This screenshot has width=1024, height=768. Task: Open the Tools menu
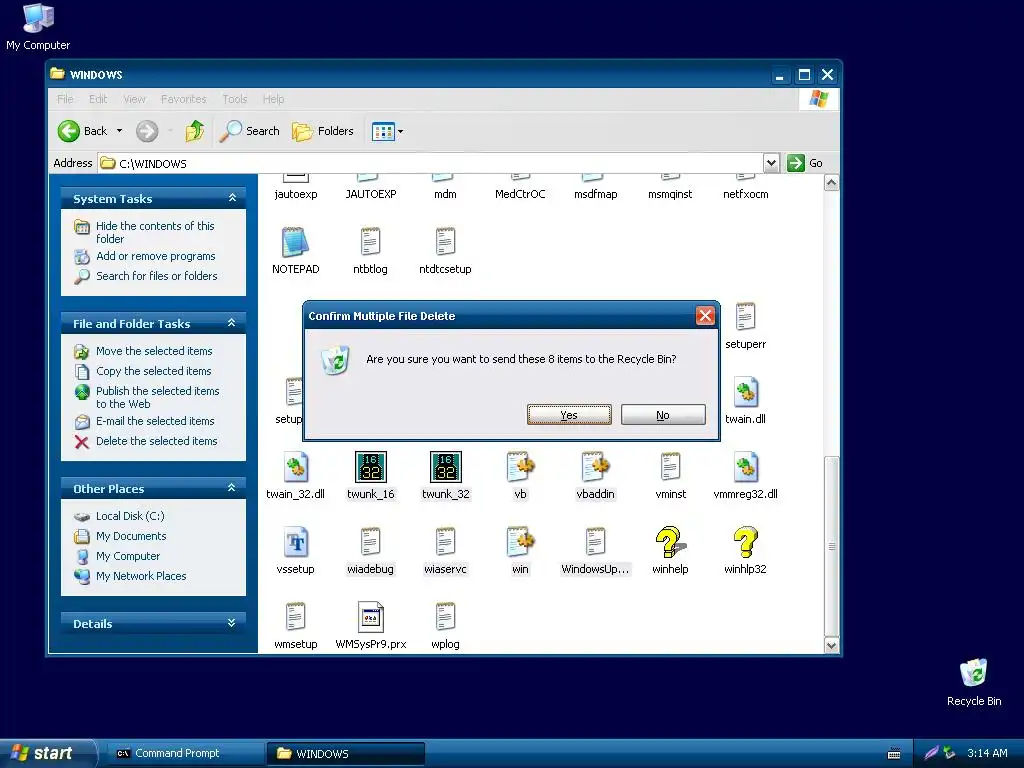(234, 99)
